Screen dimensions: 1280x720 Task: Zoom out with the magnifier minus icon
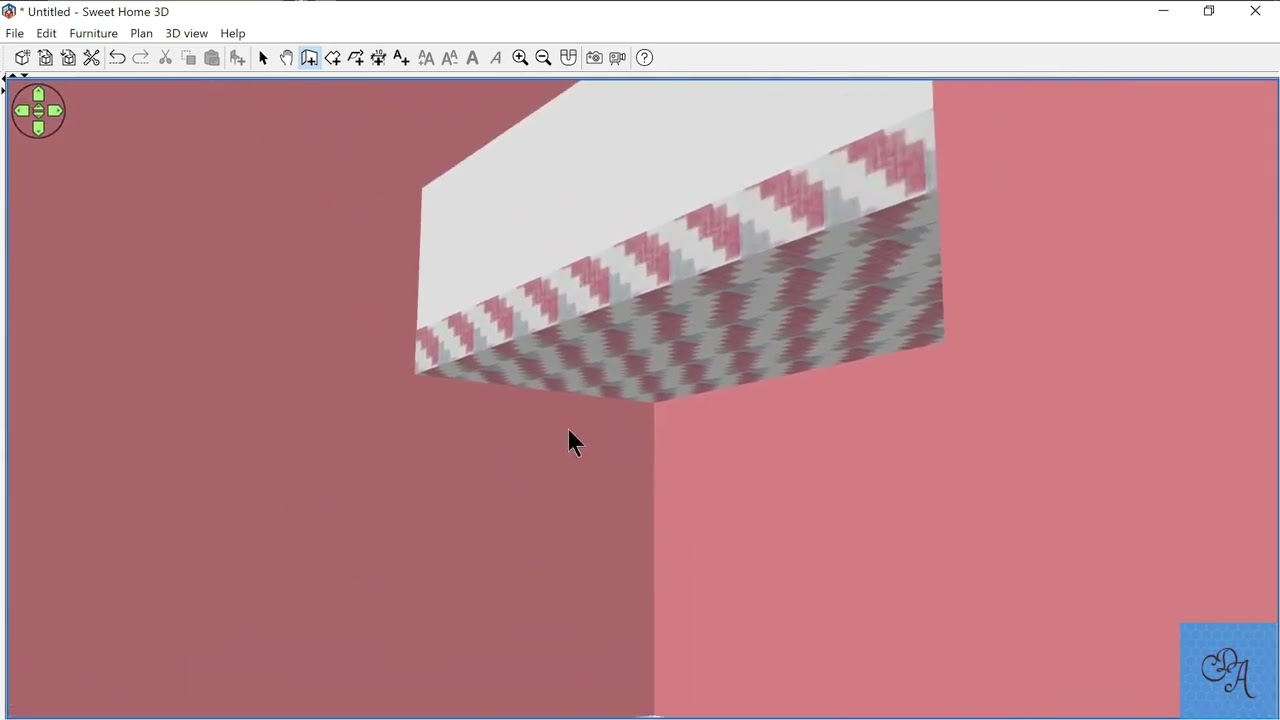543,58
